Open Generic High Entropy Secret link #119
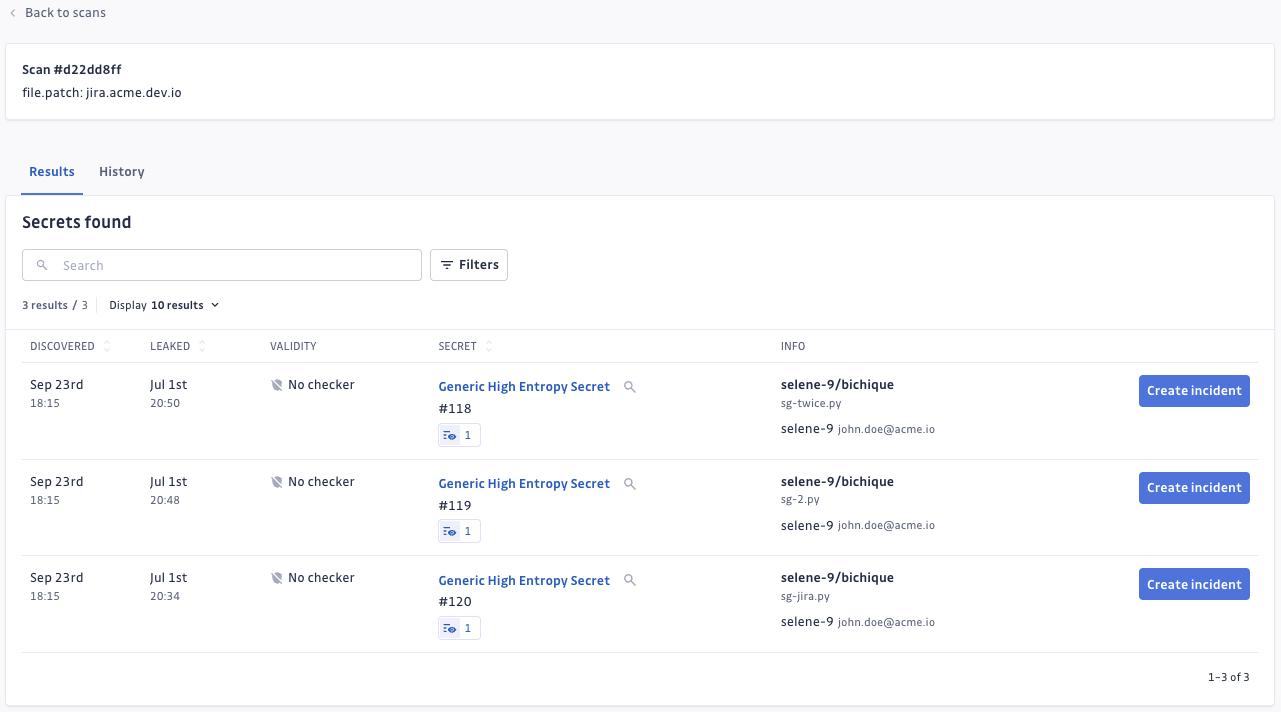The height and width of the screenshot is (712, 1281). pos(524,484)
